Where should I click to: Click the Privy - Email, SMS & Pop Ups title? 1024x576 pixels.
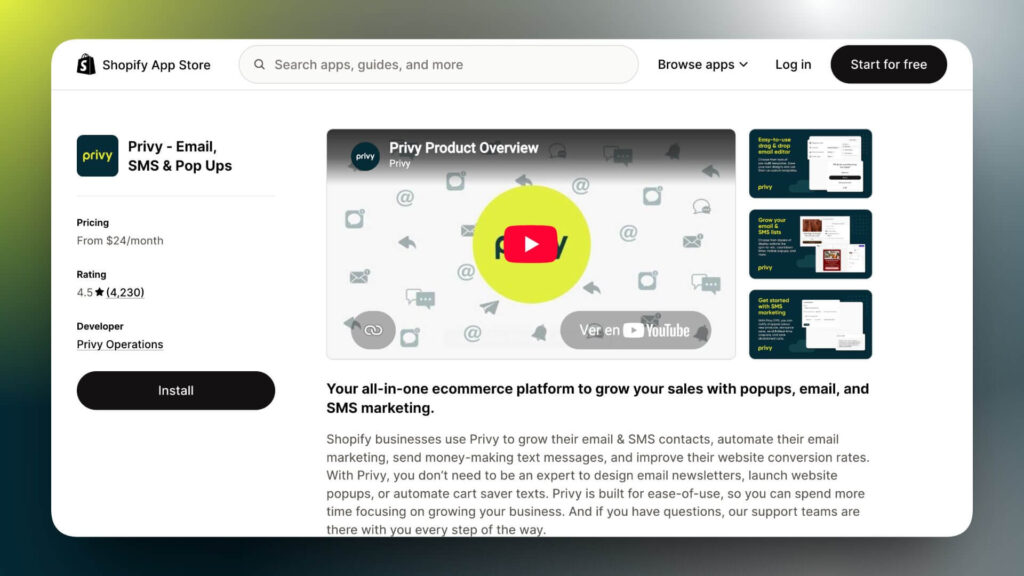(x=180, y=156)
